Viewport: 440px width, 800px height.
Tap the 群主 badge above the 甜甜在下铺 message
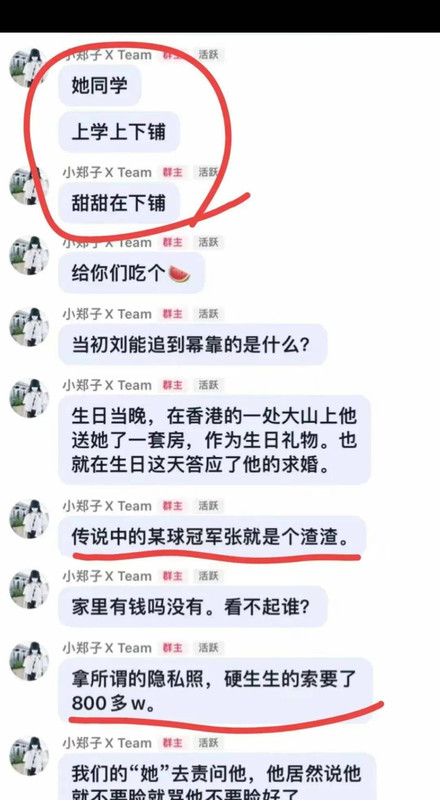tap(172, 172)
